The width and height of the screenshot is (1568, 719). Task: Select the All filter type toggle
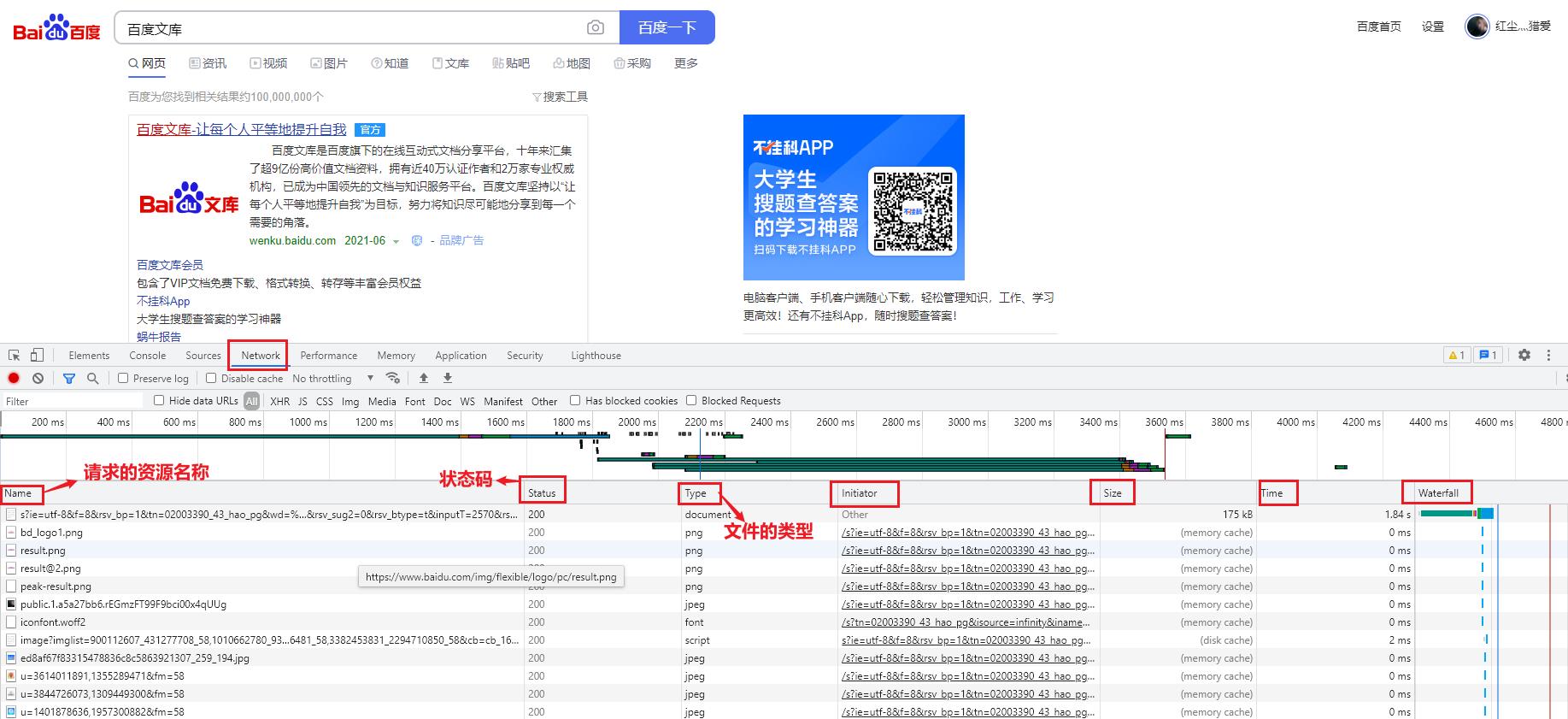[x=251, y=401]
